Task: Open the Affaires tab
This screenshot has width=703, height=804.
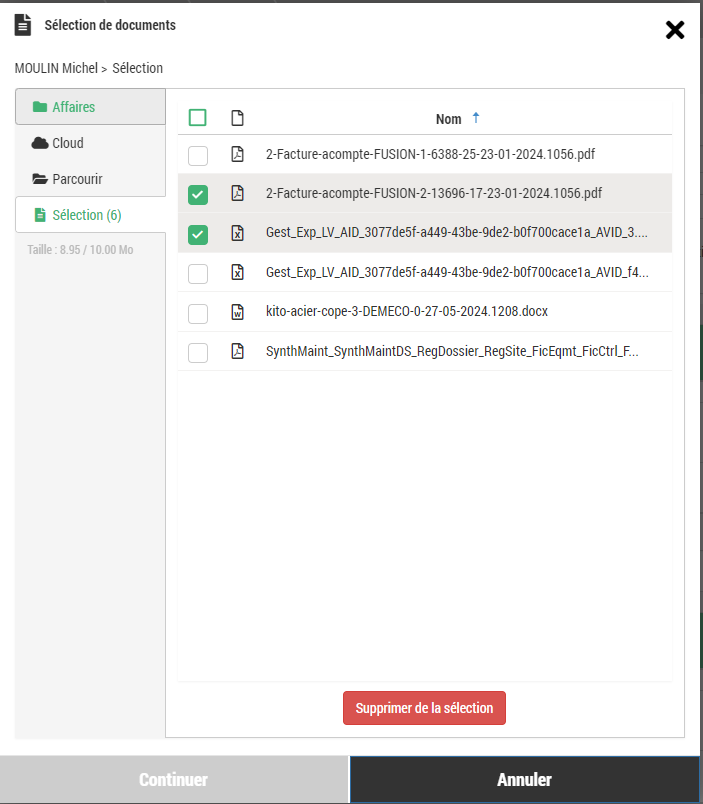Action: (x=90, y=106)
